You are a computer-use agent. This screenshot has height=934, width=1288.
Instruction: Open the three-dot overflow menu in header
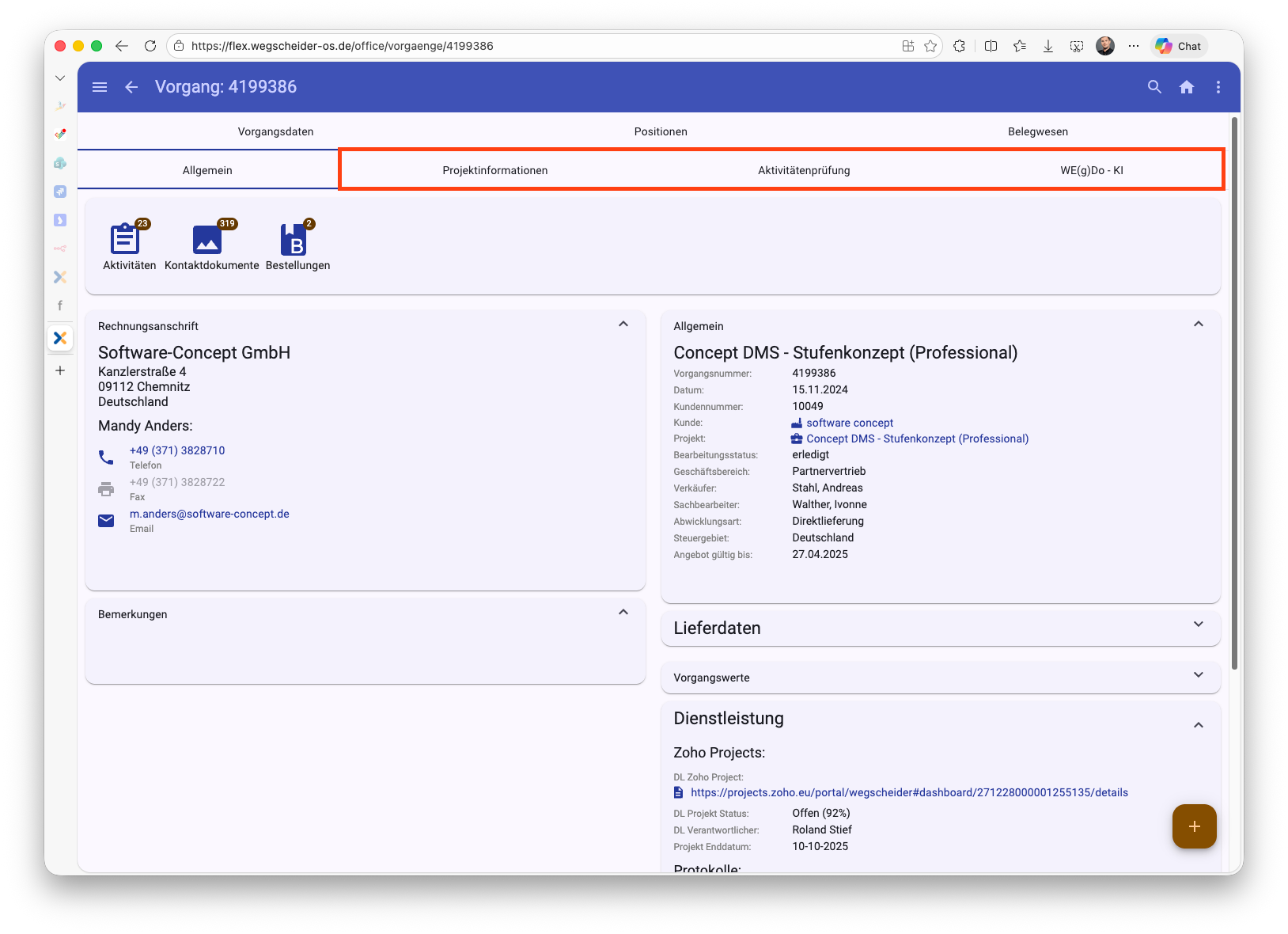pos(1218,87)
